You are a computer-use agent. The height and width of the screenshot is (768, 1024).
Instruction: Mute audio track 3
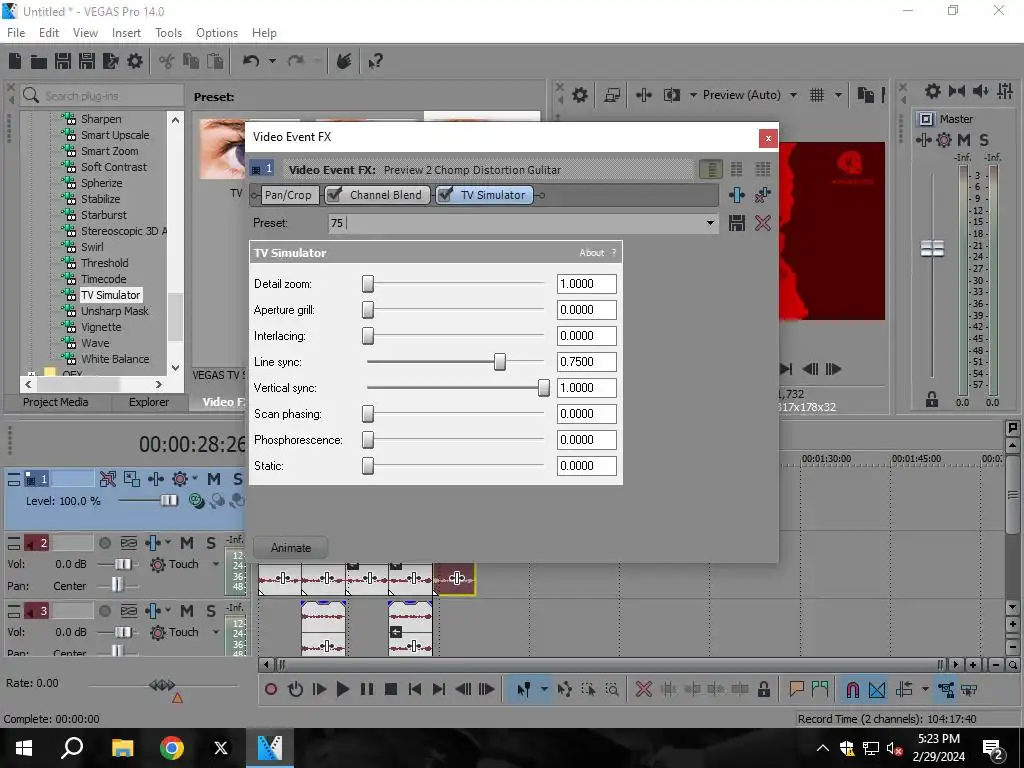coord(187,611)
